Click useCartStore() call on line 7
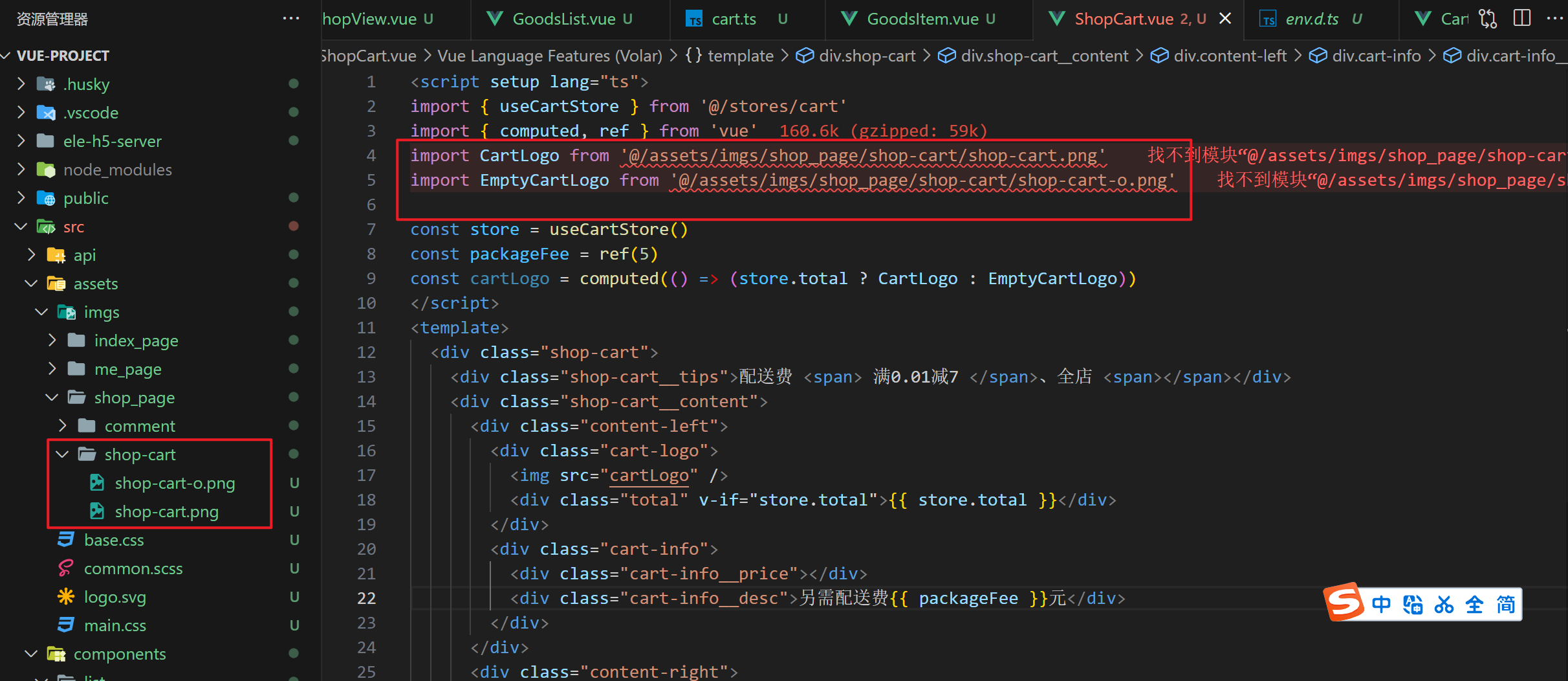 click(x=618, y=230)
